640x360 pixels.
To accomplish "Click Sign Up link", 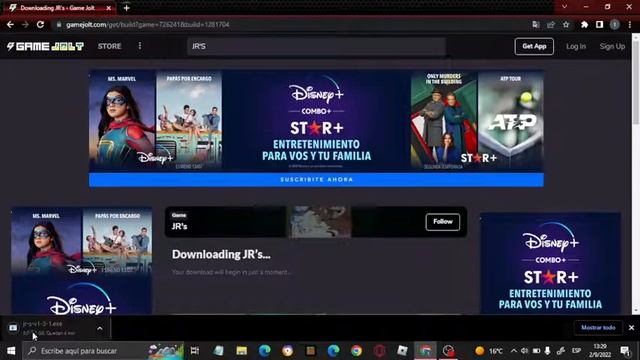I will pos(612,46).
